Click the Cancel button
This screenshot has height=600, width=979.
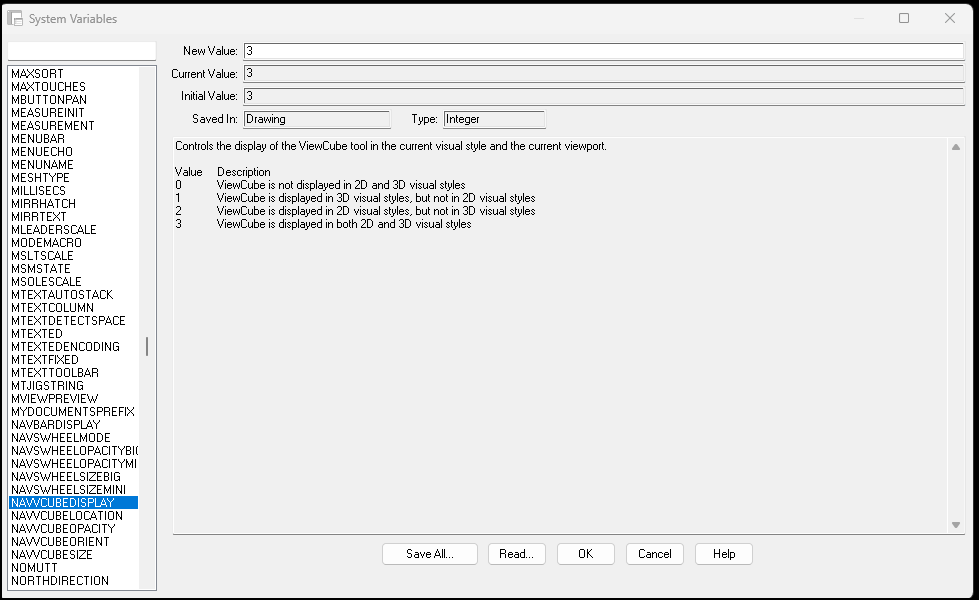click(x=654, y=553)
